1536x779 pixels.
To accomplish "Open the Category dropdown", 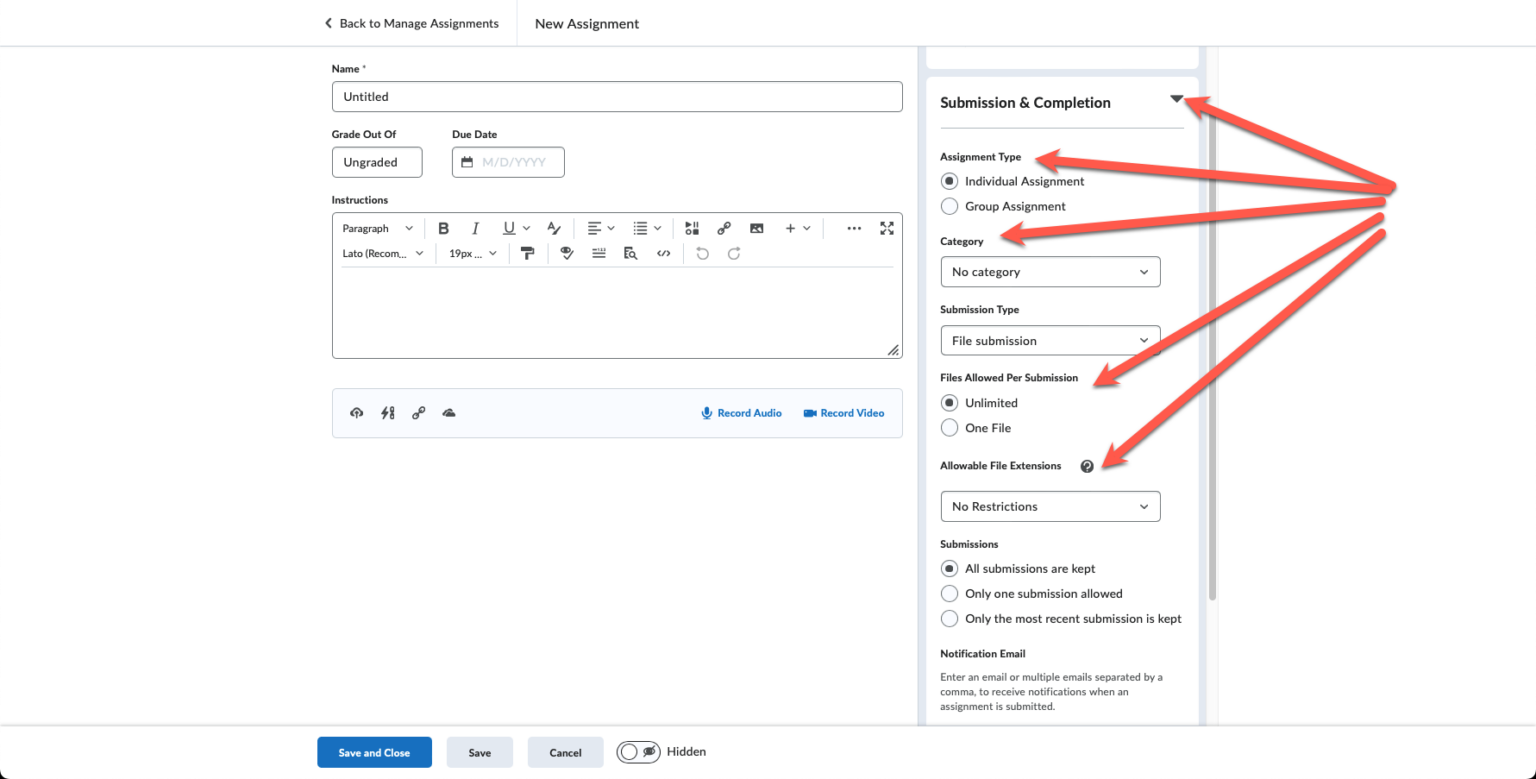I will (x=1049, y=271).
